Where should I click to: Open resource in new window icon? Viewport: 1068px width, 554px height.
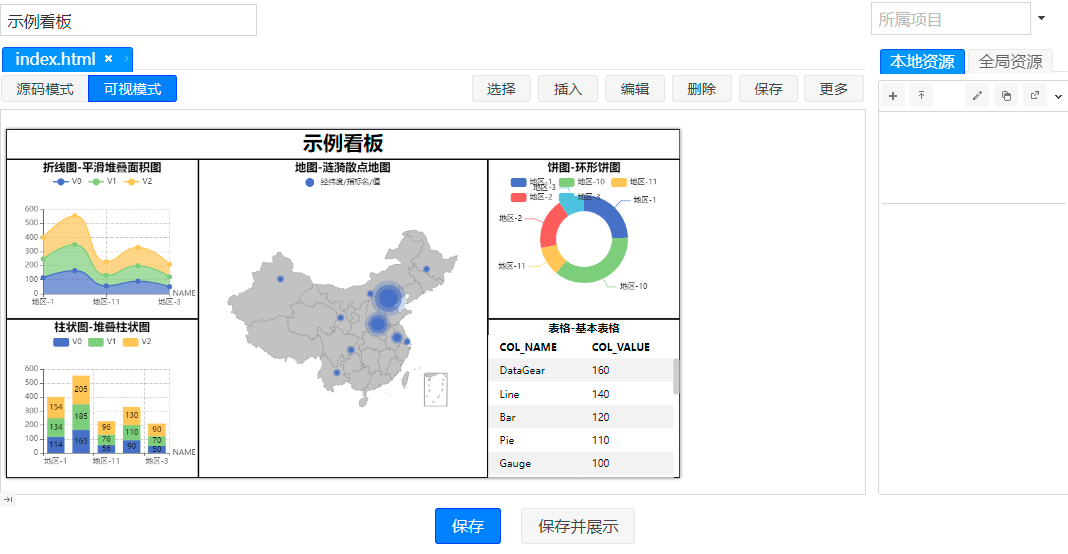click(x=1035, y=96)
